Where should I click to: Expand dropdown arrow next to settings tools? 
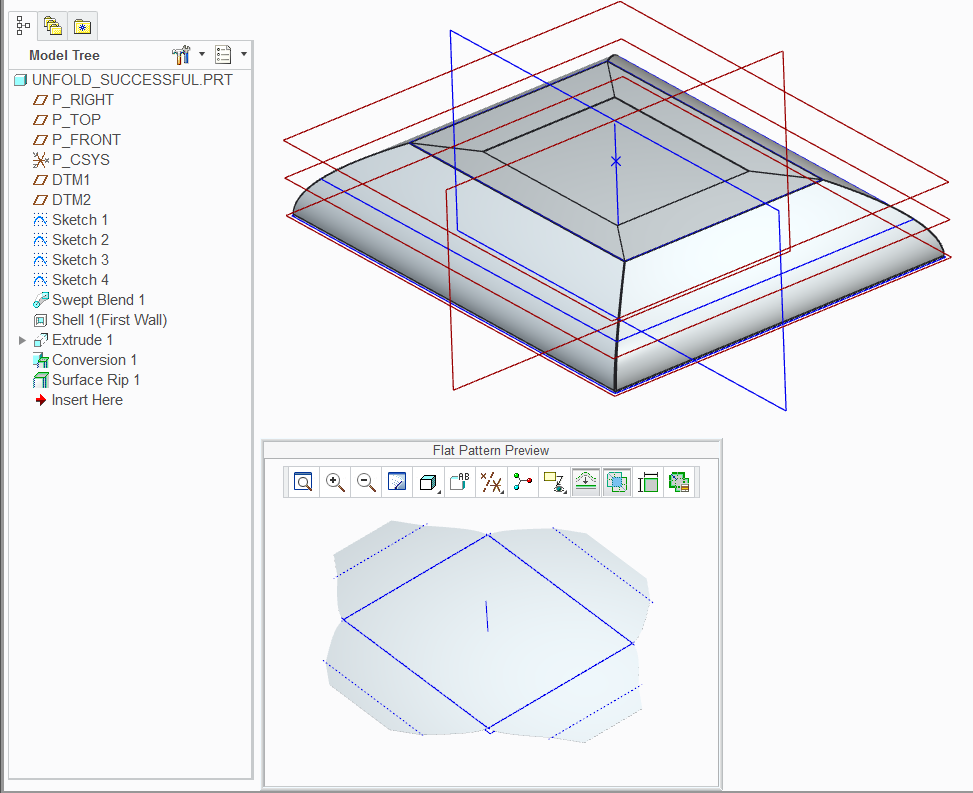tap(202, 54)
